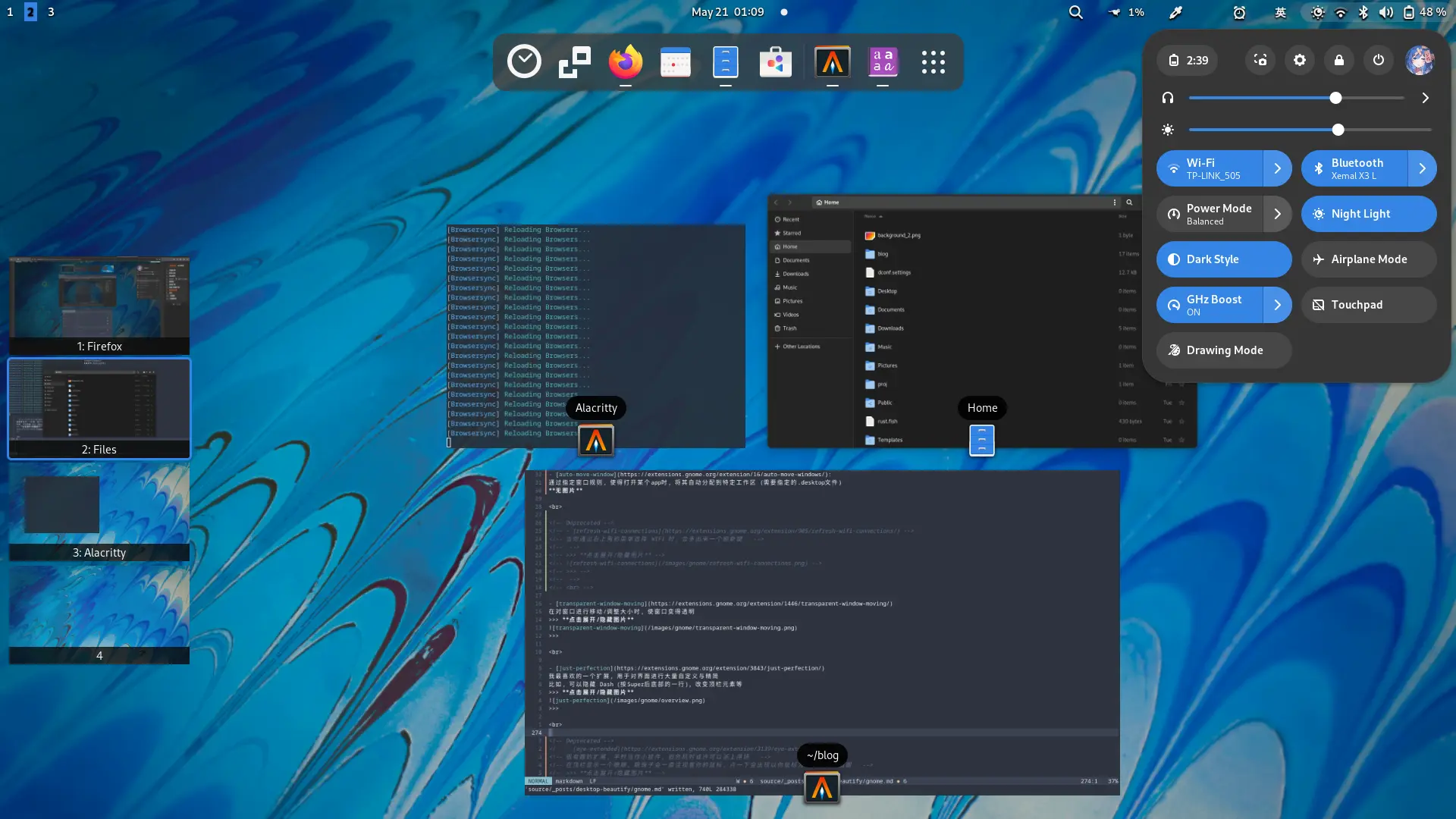The width and height of the screenshot is (1456, 819).
Task: Launch Alacritty from the dash
Action: [832, 62]
